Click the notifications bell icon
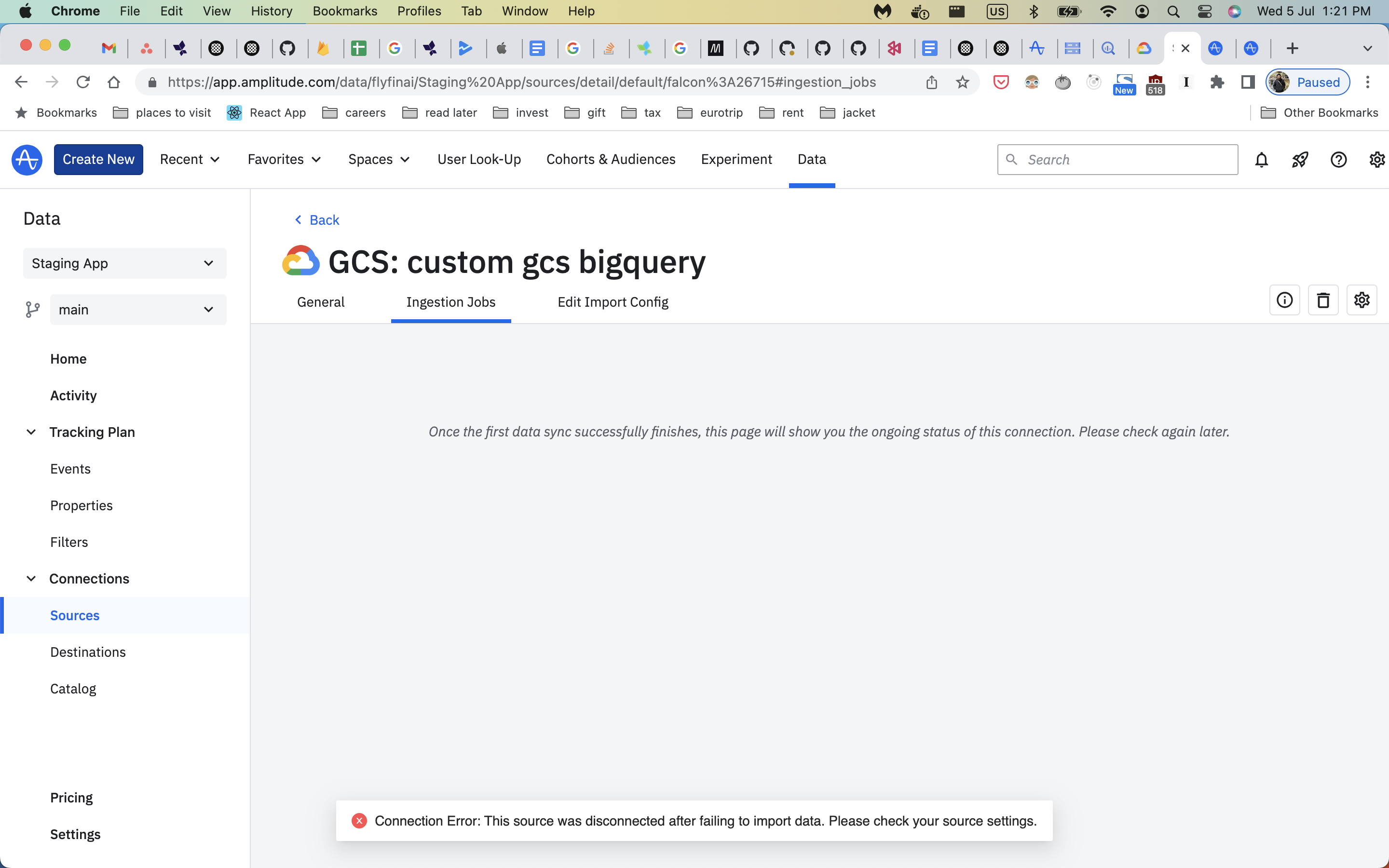 pyautogui.click(x=1261, y=160)
